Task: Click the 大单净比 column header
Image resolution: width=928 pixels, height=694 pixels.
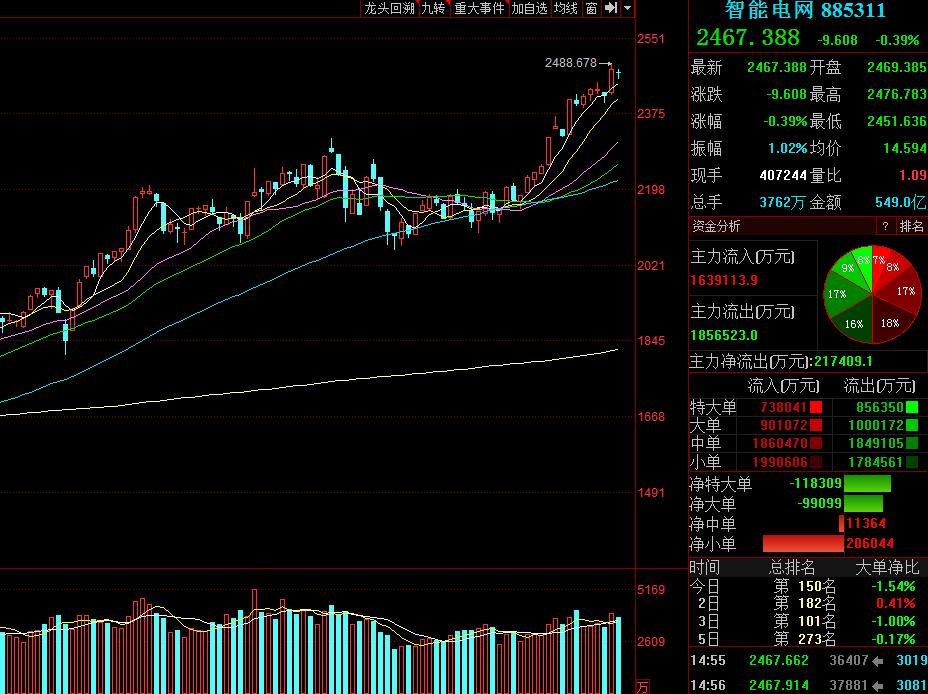Action: (x=887, y=568)
